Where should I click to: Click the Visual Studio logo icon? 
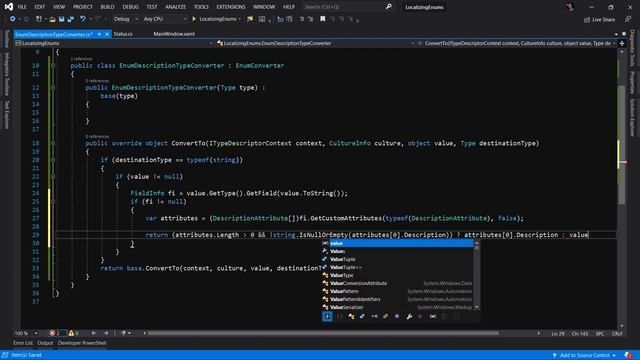pos(8,7)
